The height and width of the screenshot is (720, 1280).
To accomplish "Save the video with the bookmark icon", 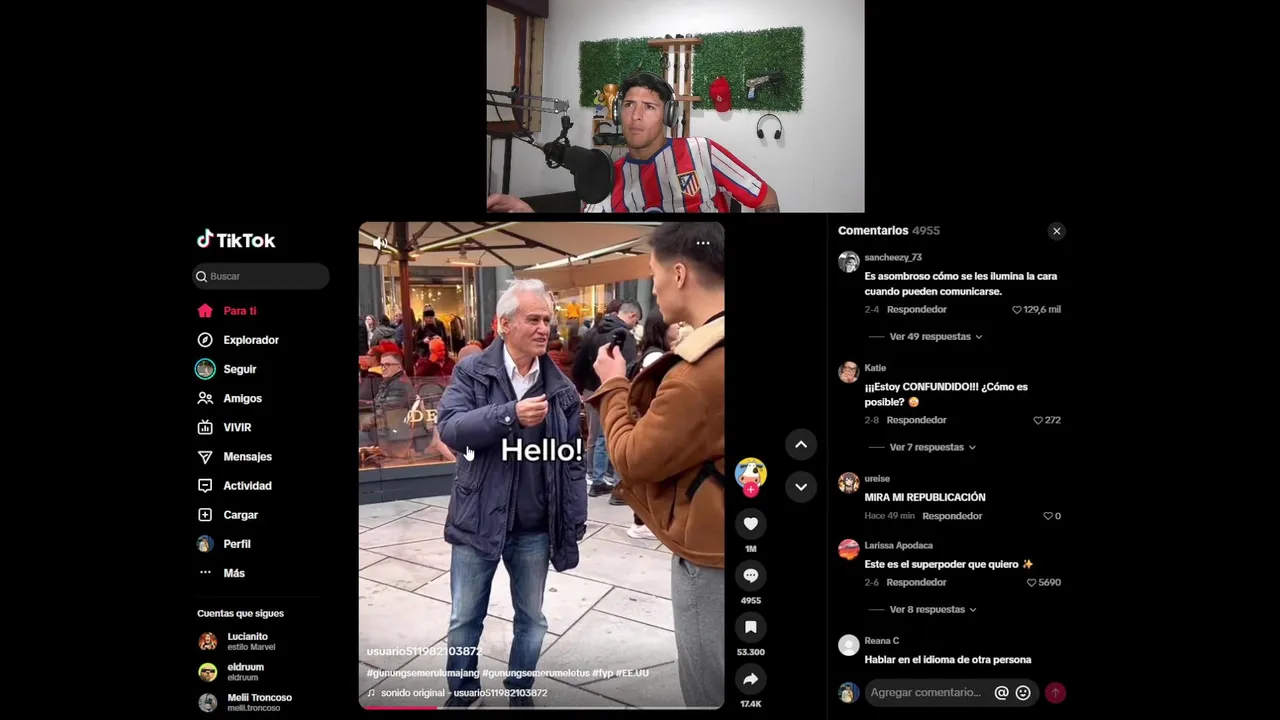I will point(750,627).
